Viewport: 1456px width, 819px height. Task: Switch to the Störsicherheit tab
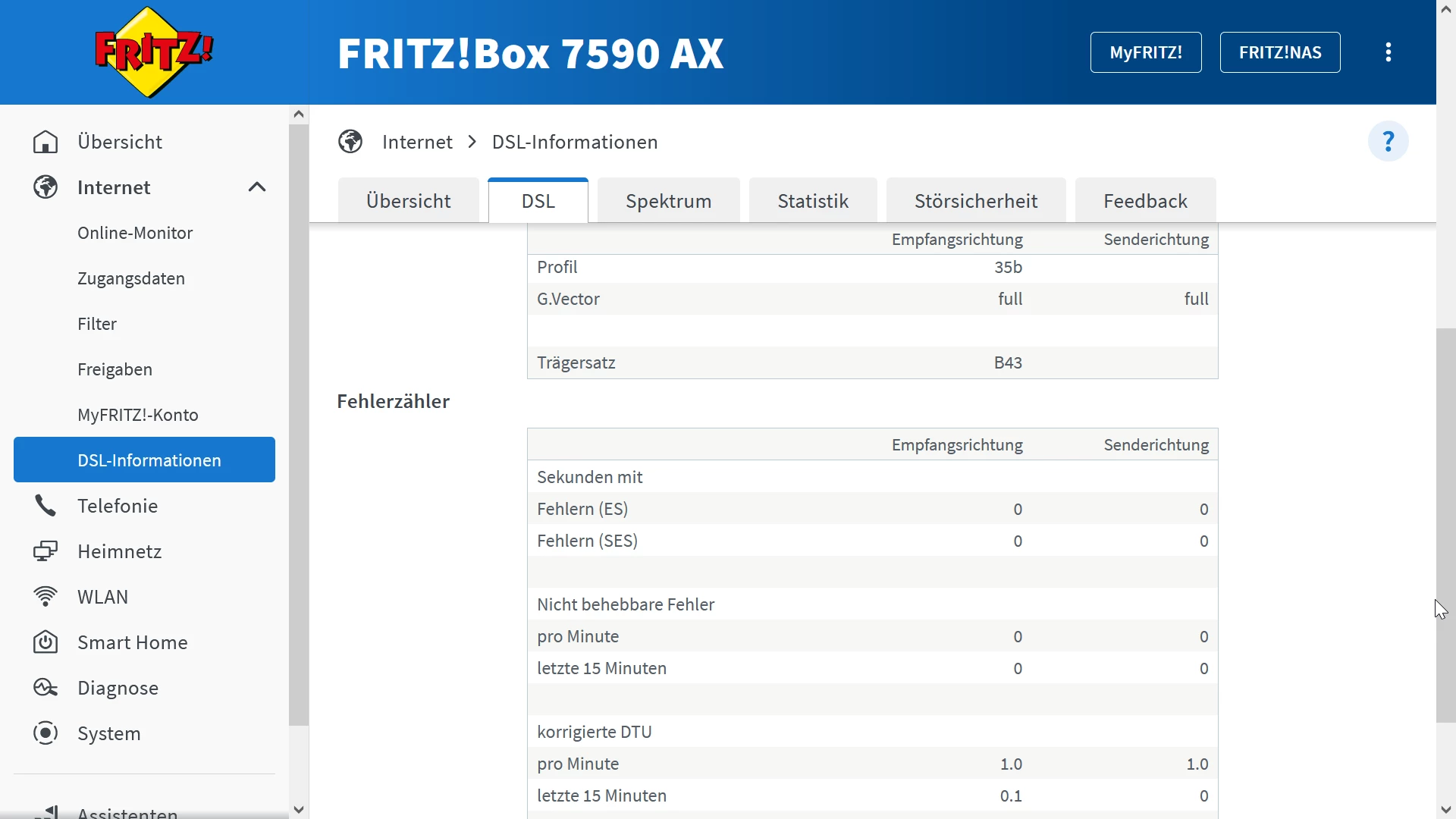tap(975, 201)
